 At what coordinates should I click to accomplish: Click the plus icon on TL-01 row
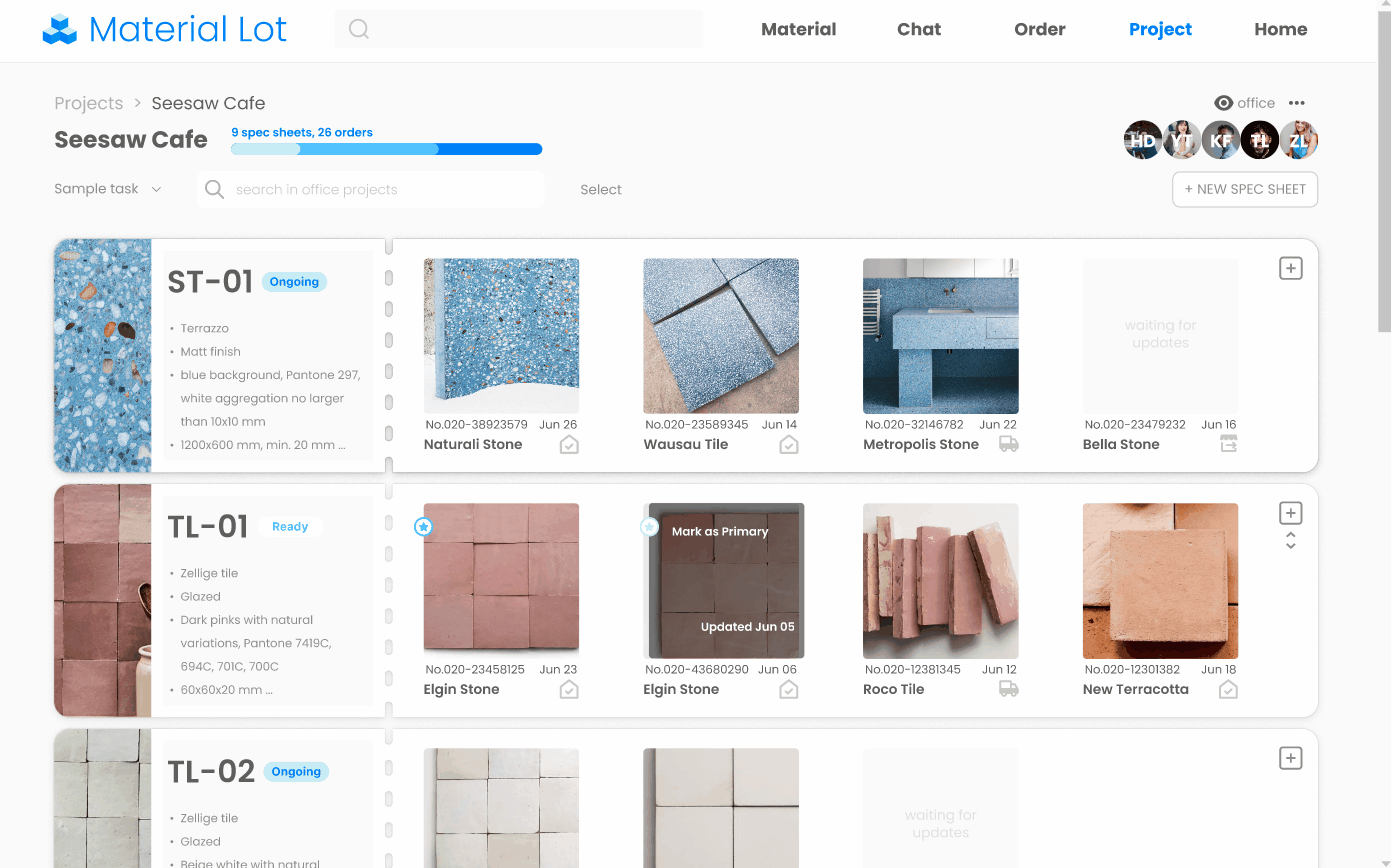click(1291, 513)
